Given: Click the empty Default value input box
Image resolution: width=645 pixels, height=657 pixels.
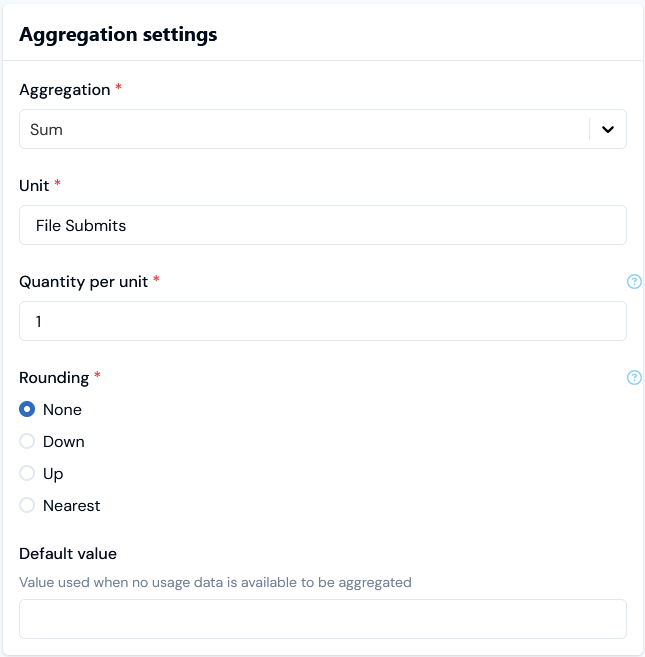Looking at the screenshot, I should point(323,619).
